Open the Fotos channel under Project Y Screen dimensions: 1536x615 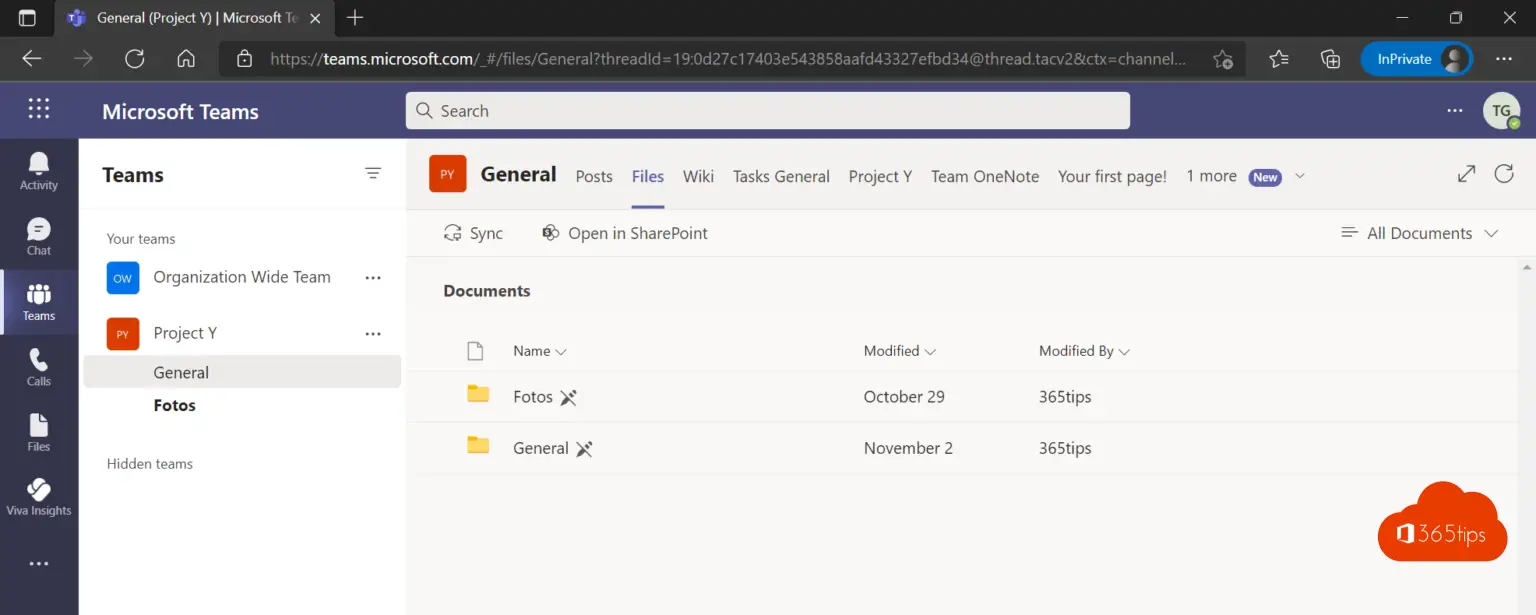(x=174, y=405)
